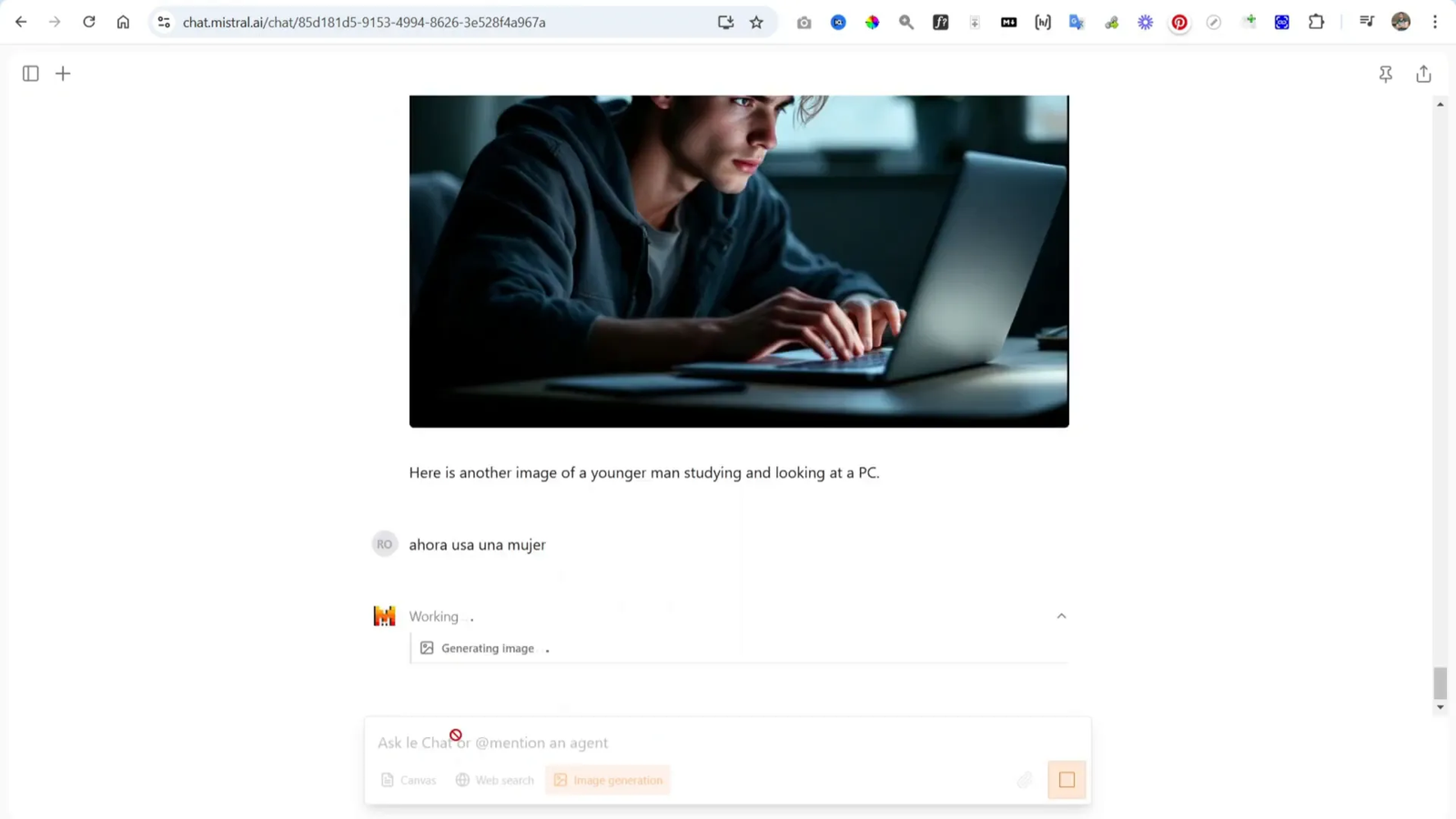
Task: Toggle the Canvas option
Action: click(x=409, y=780)
